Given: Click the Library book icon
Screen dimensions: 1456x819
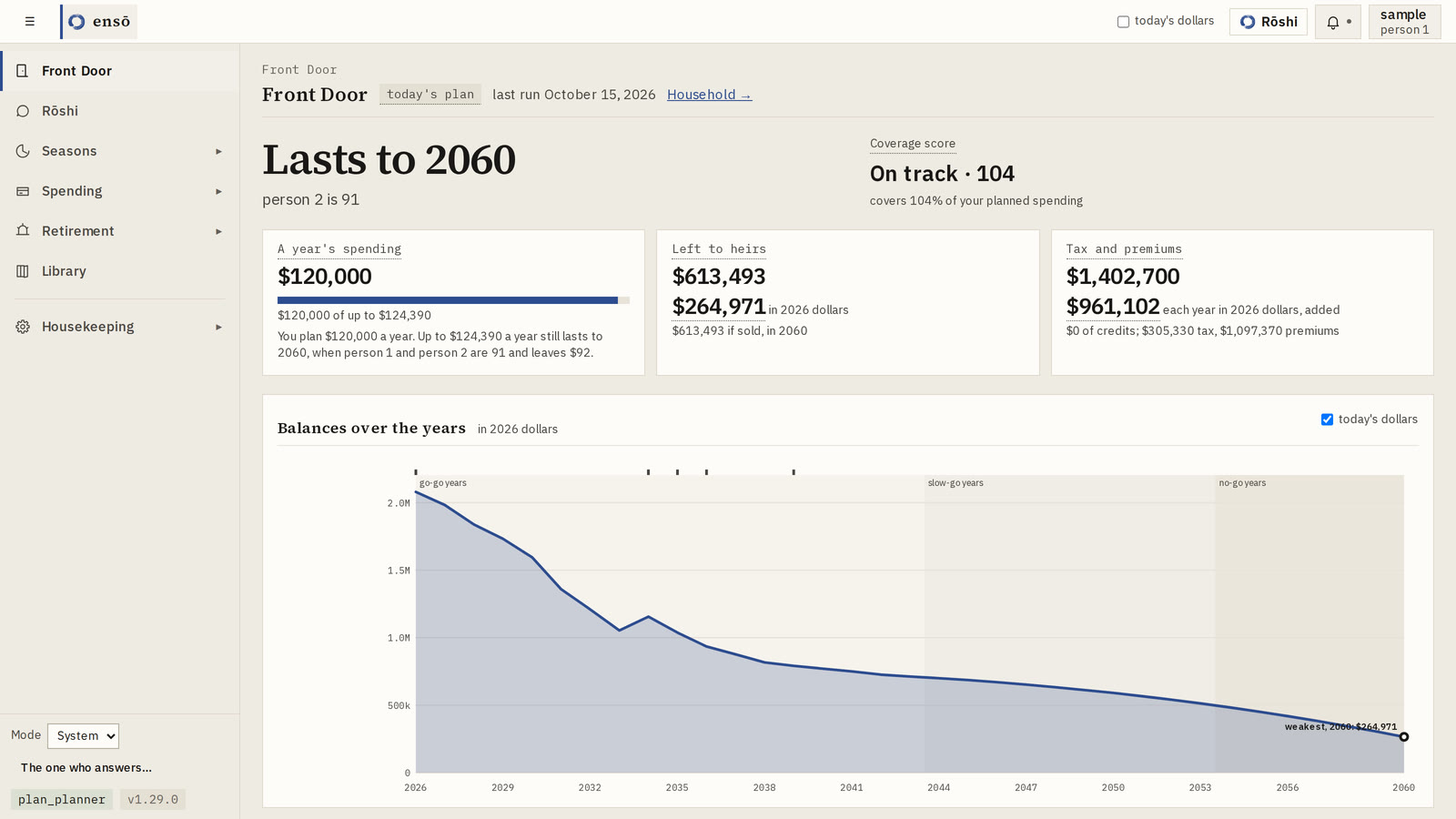Looking at the screenshot, I should point(23,270).
